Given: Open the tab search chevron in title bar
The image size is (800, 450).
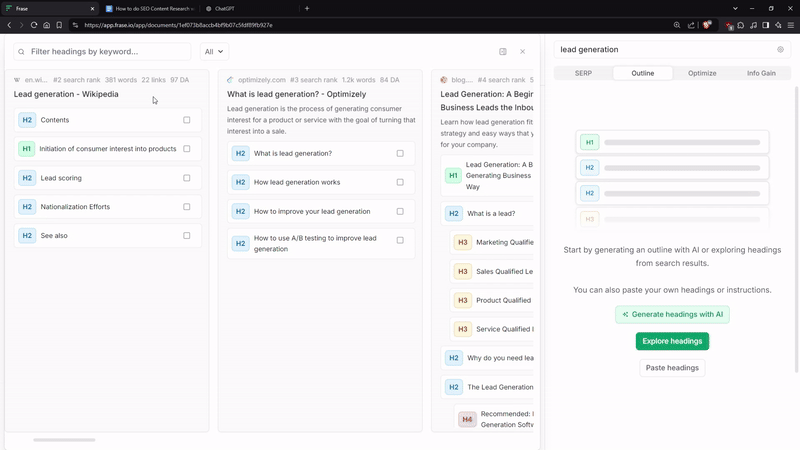Looking at the screenshot, I should click(x=735, y=8).
